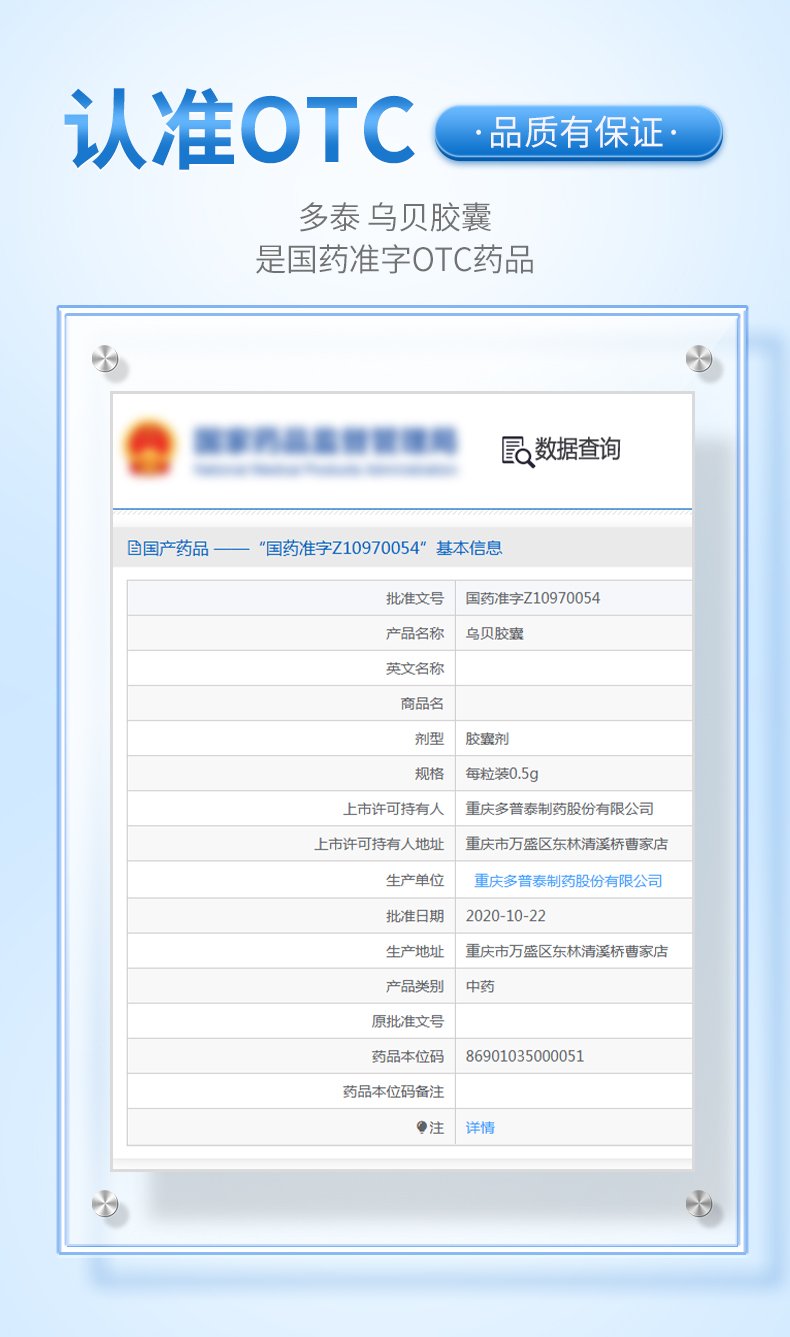Screen dimensions: 790x1337
Task: Select the 乌贝胶囊 product name value
Action: (495, 633)
